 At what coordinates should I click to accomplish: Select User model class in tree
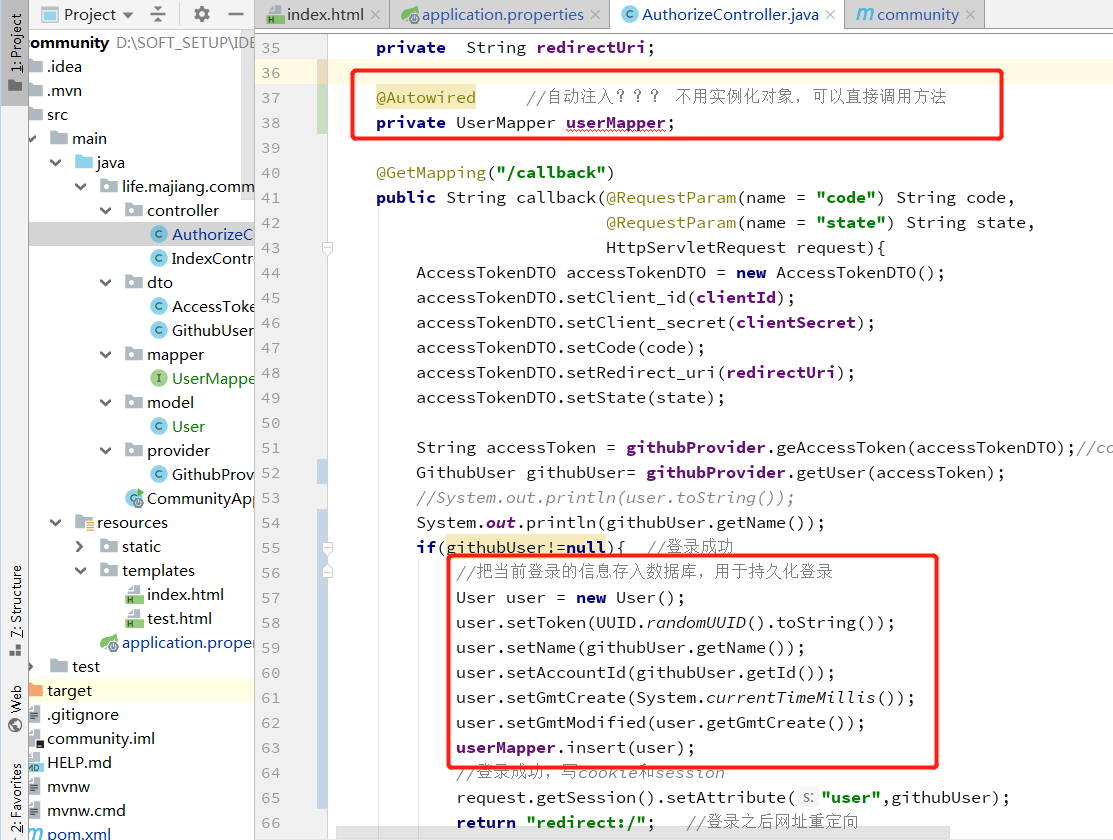pos(178,426)
